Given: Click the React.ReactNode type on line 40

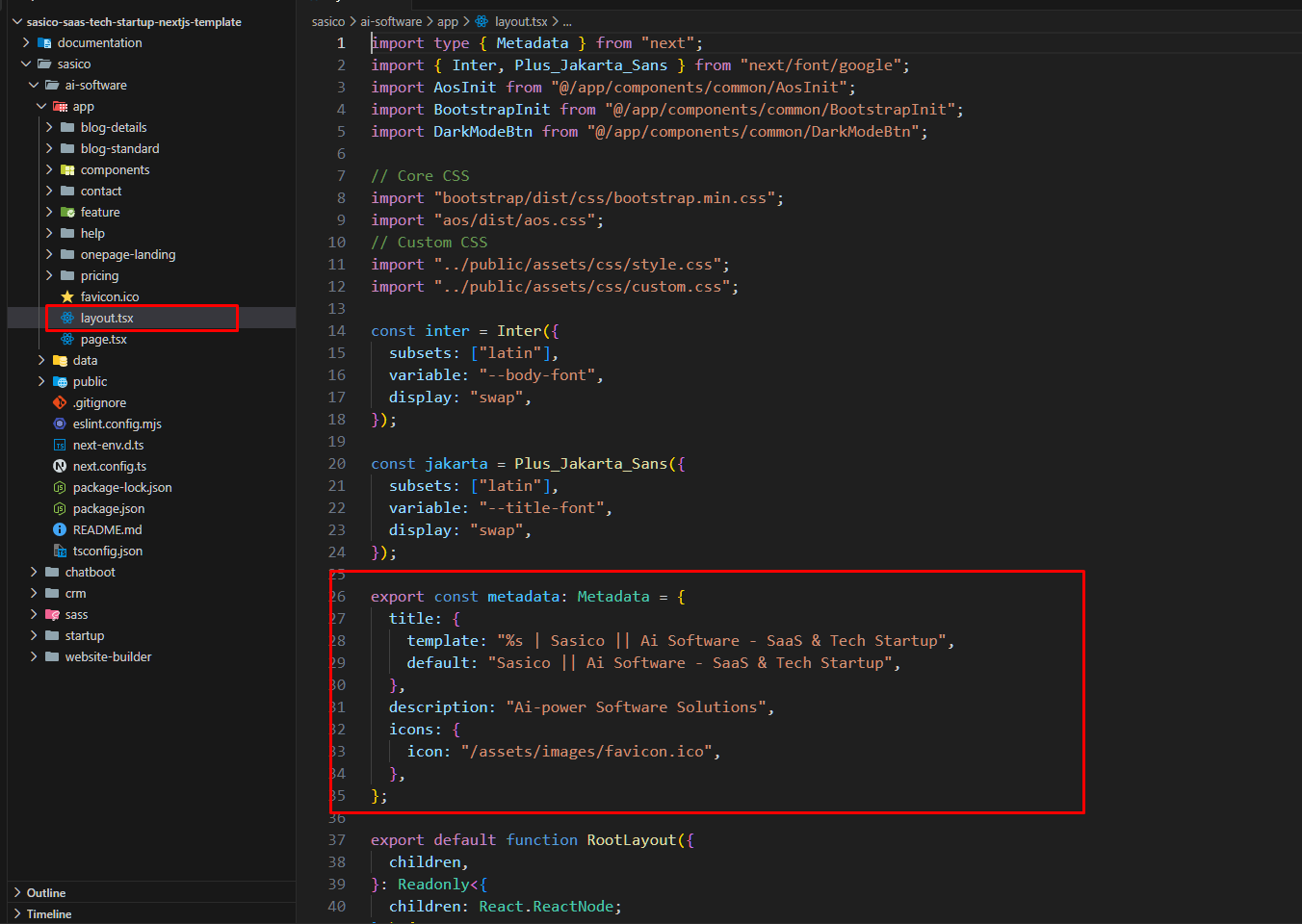Looking at the screenshot, I should click(x=546, y=907).
